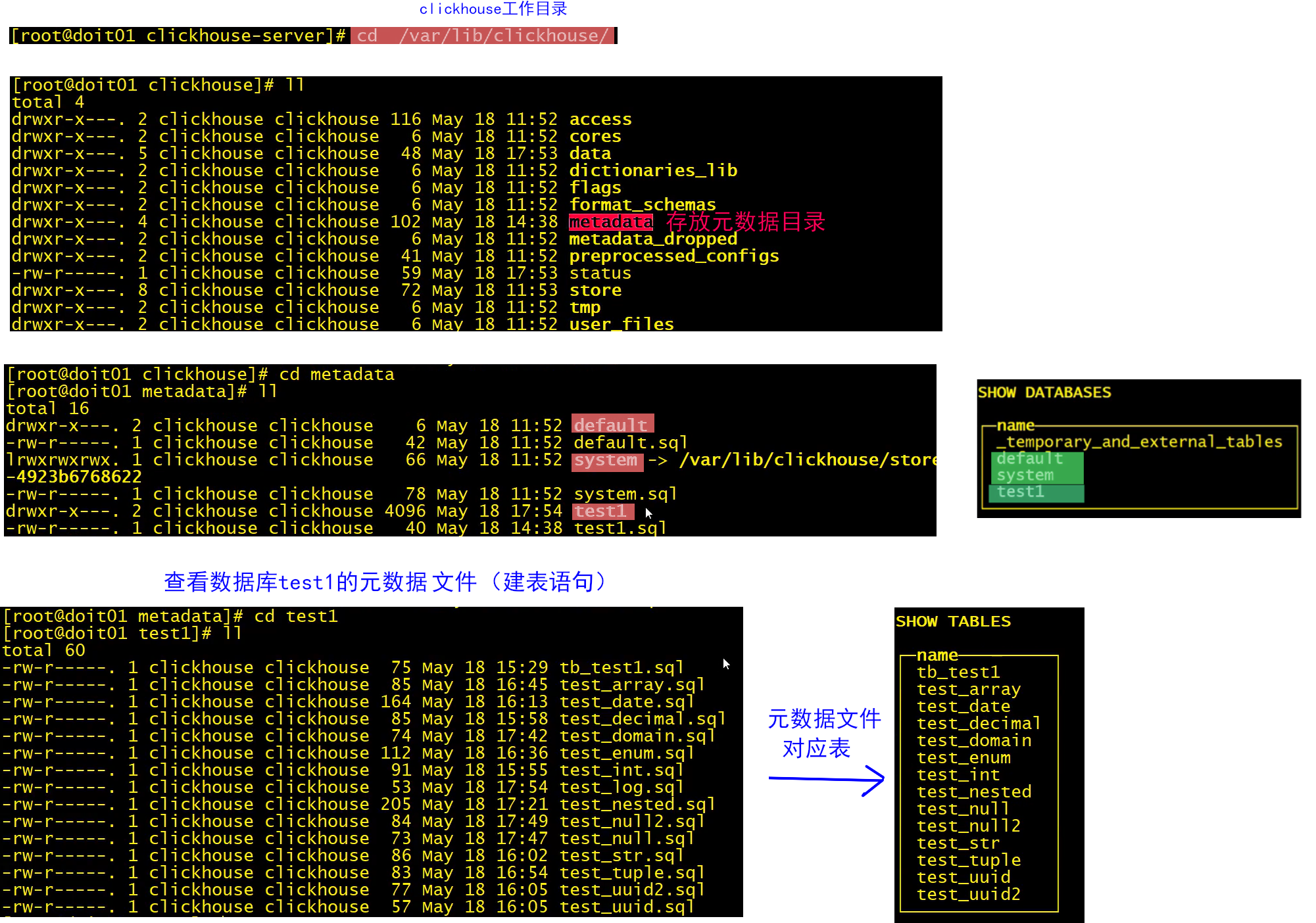The image size is (1316, 923).
Task: Click the 'SHOW DATABASES' title
Action: click(x=1044, y=392)
